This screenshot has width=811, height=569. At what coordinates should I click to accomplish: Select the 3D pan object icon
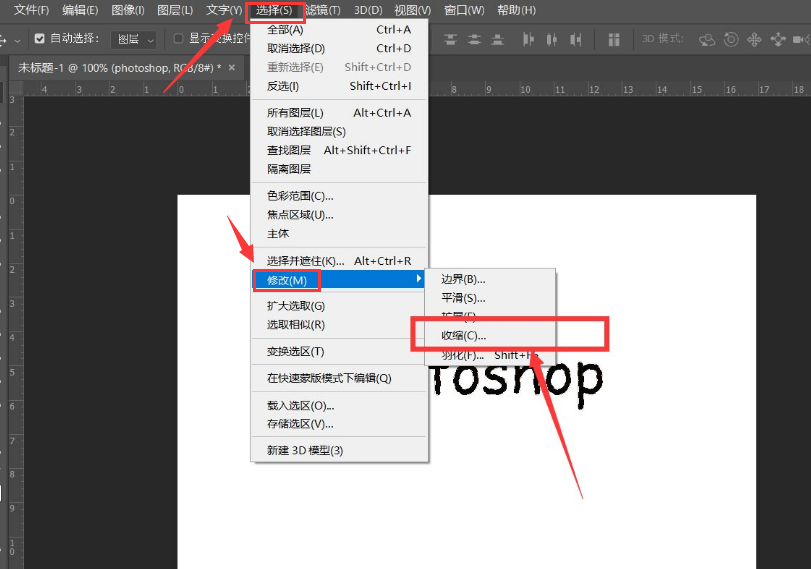(x=755, y=39)
